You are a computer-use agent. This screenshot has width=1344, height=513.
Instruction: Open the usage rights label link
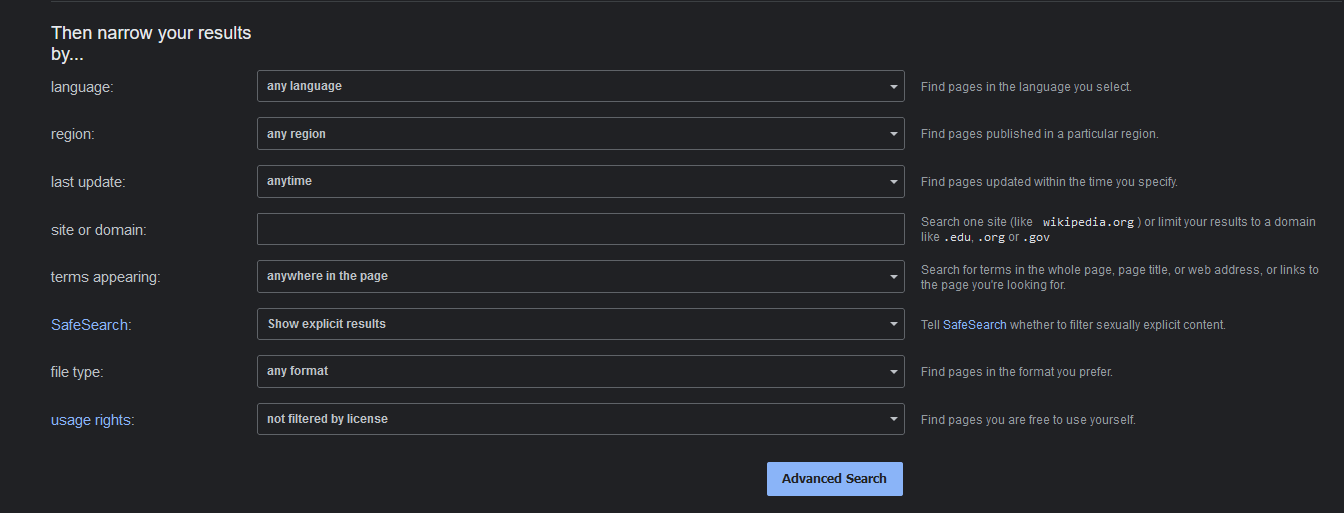(92, 420)
